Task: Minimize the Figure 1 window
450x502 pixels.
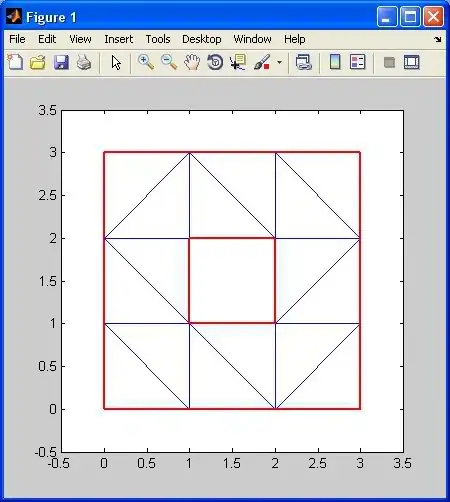Action: tap(387, 16)
